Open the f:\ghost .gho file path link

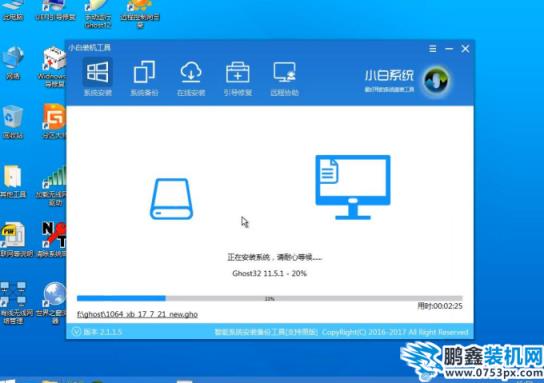click(137, 314)
